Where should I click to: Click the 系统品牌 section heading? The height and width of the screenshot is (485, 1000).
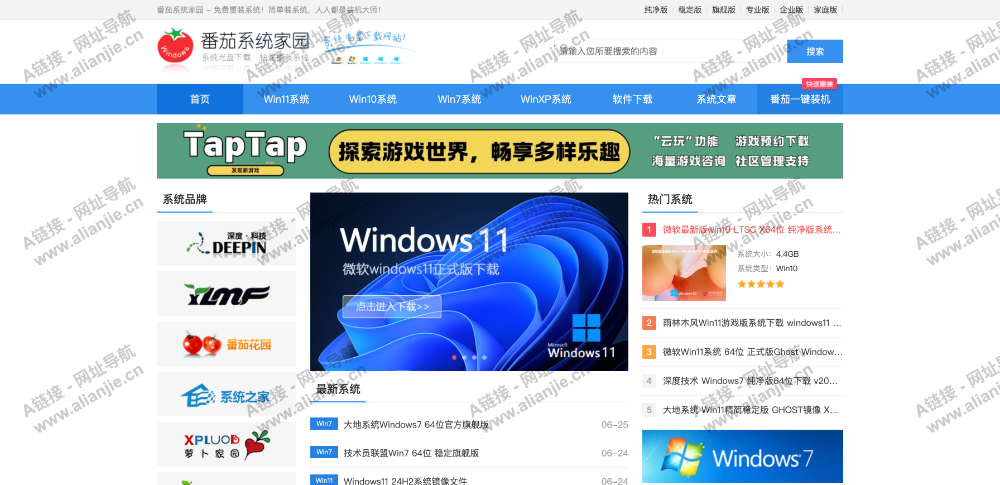click(x=185, y=199)
